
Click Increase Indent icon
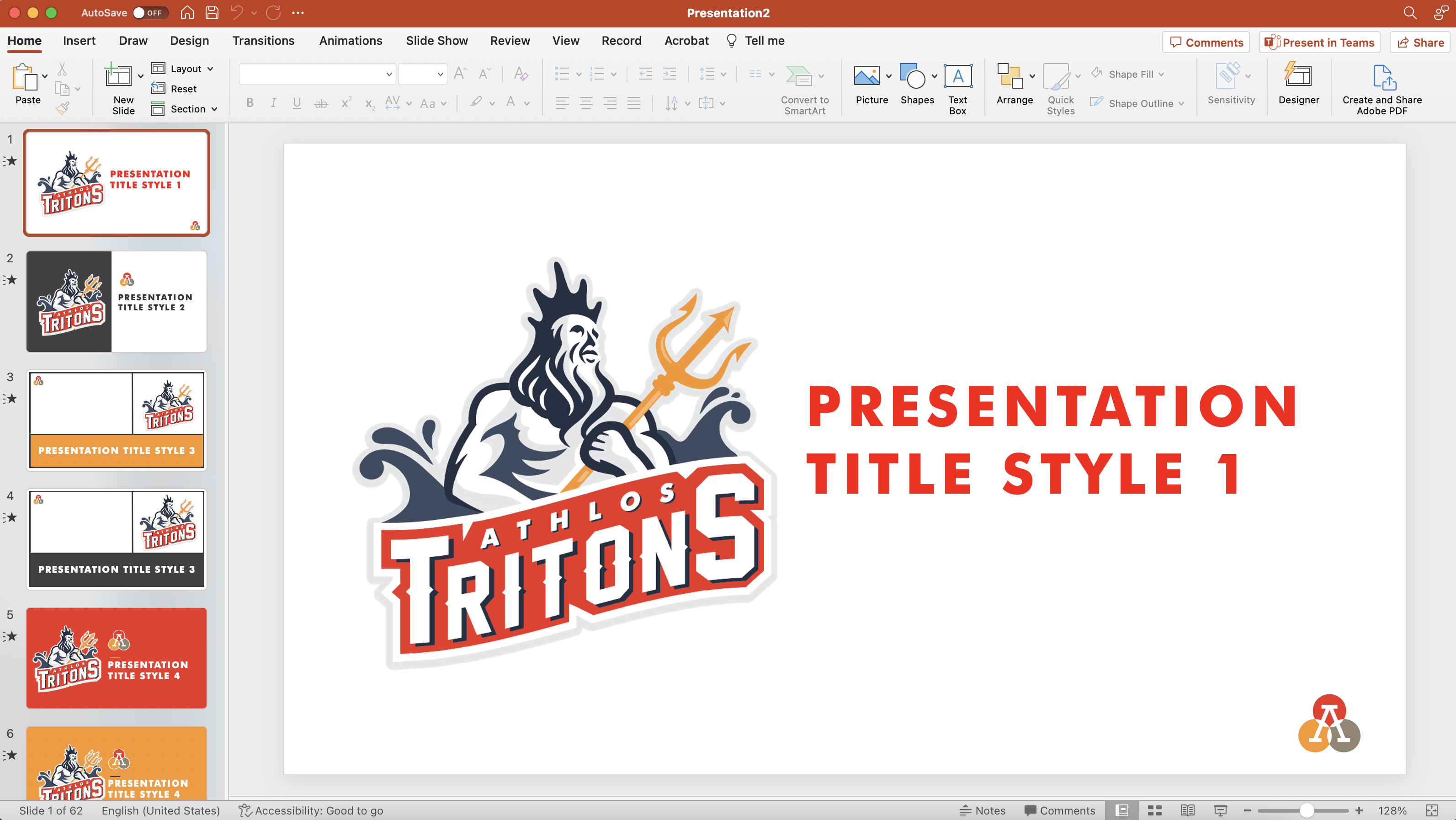click(x=669, y=74)
